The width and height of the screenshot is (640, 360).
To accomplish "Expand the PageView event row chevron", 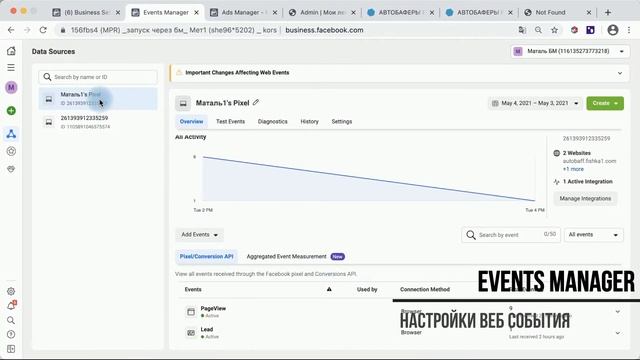I will pos(618,312).
